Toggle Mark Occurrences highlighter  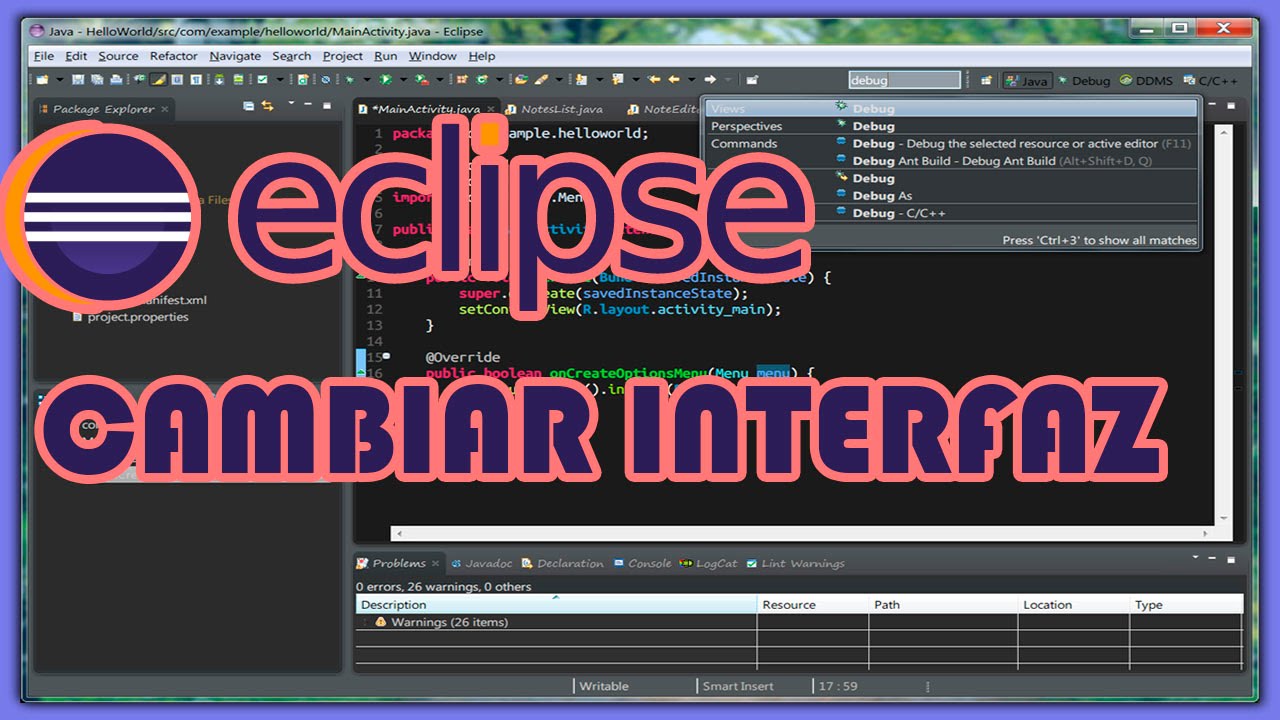[x=159, y=79]
